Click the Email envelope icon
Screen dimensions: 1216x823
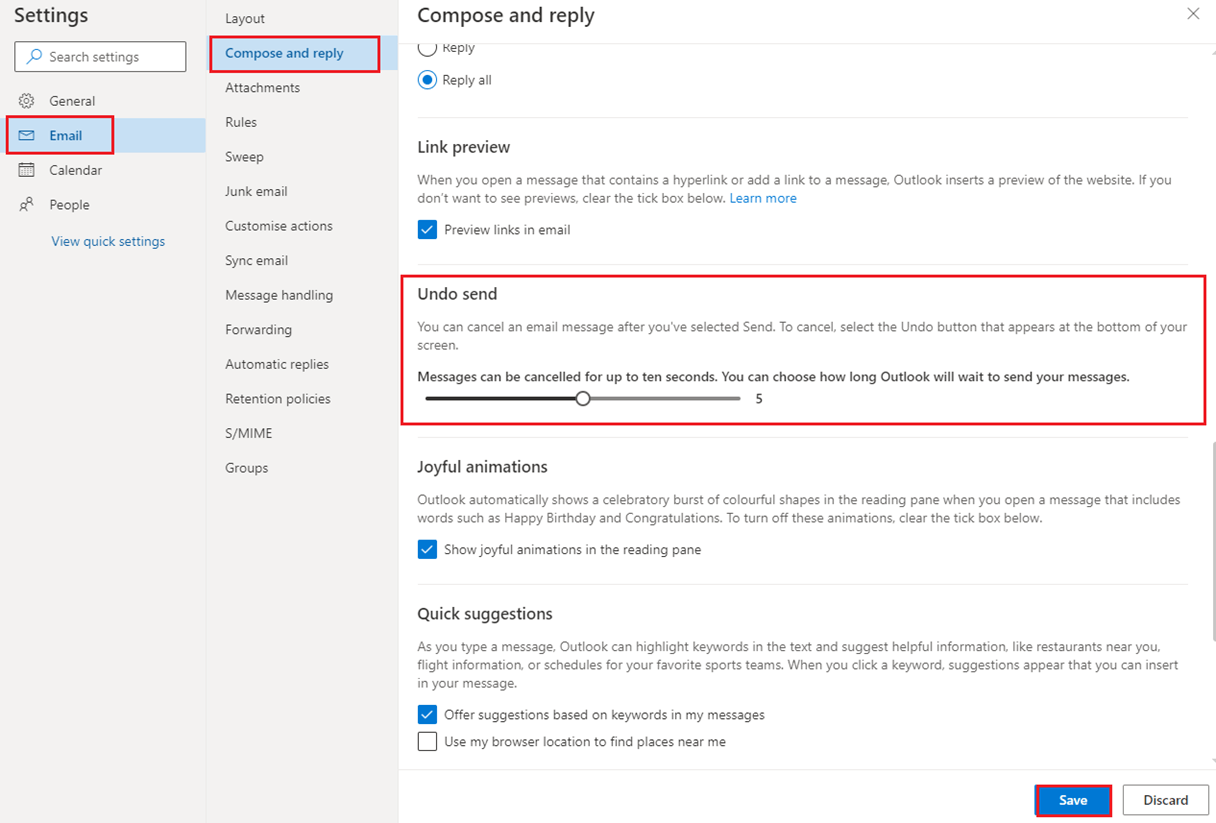[x=27, y=135]
